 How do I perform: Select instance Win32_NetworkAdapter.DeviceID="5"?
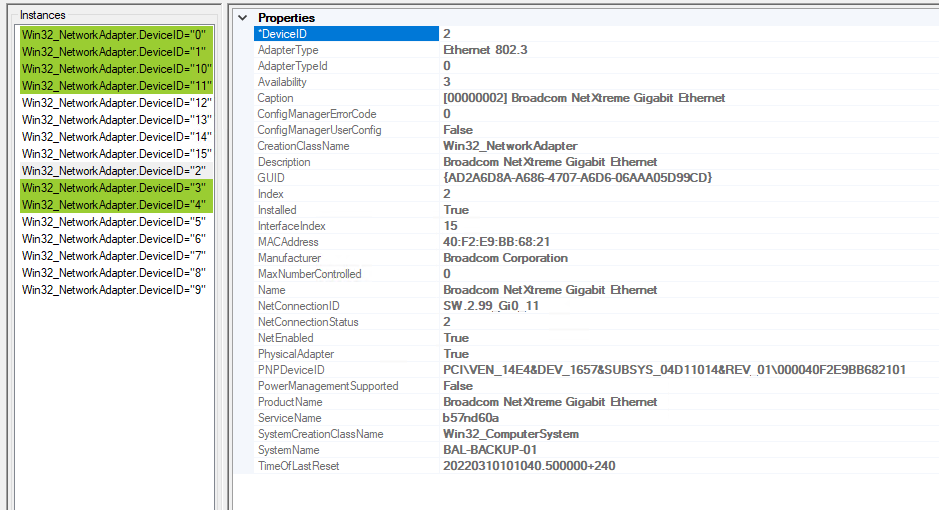[x=114, y=221]
